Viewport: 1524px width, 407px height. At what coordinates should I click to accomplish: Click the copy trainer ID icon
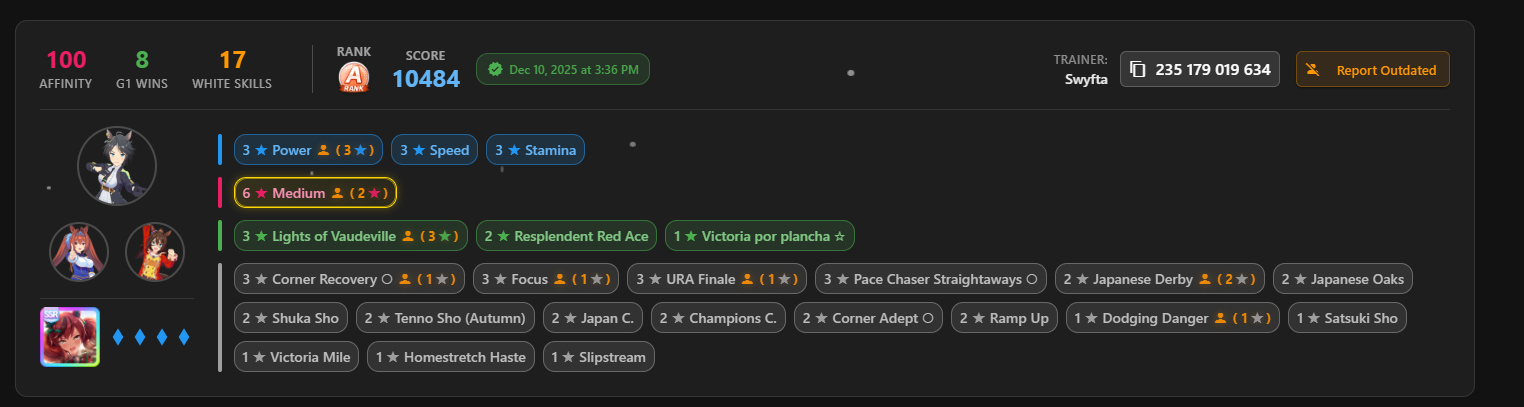point(1138,70)
